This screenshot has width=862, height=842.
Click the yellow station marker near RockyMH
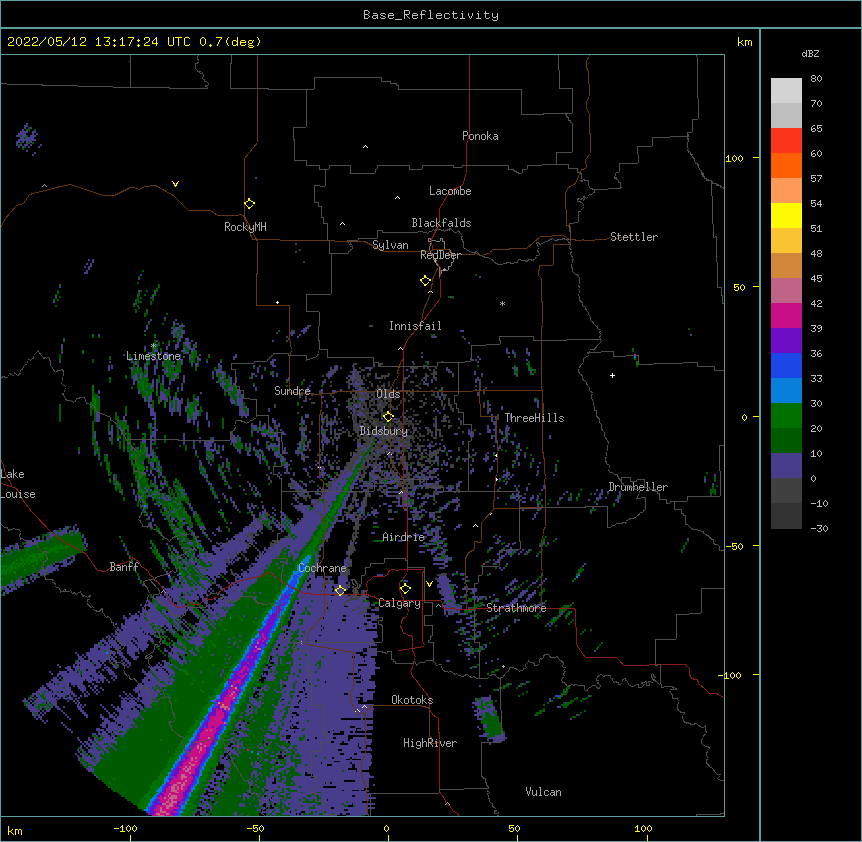pos(249,204)
